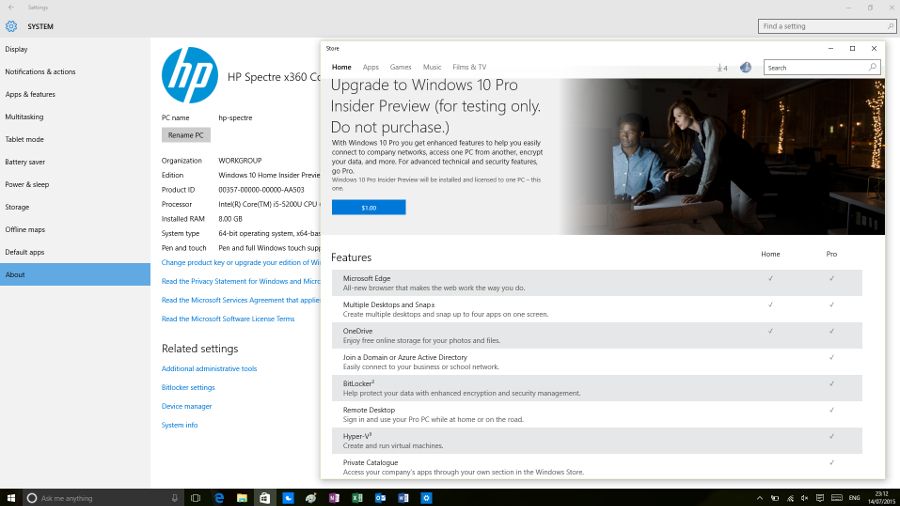Click the taskbar clock and date
Screen dimensions: 900x506
tap(881, 498)
